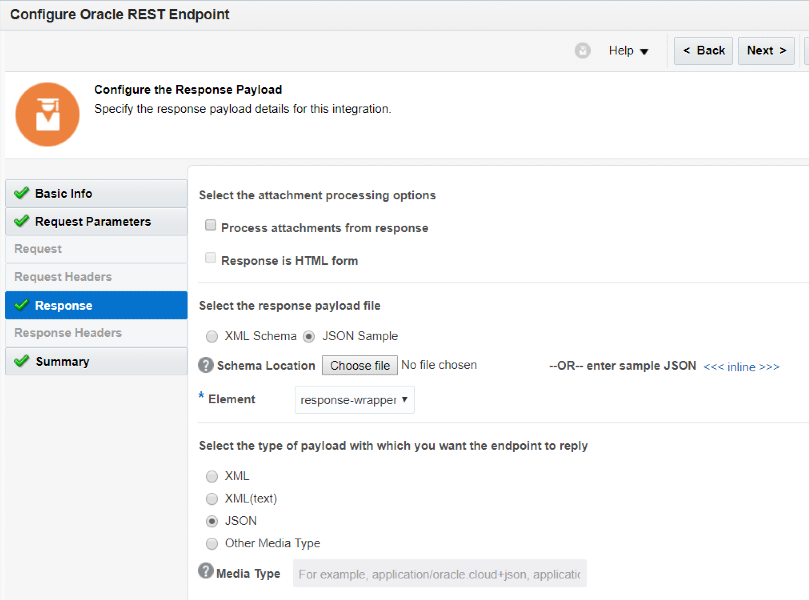Expand the Help dropdown menu
Image resolution: width=809 pixels, height=600 pixels.
click(x=629, y=51)
